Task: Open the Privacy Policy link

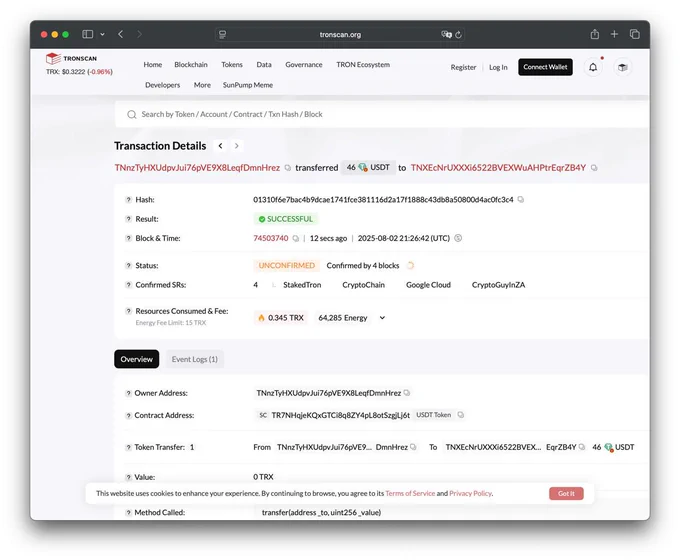Action: (470, 494)
